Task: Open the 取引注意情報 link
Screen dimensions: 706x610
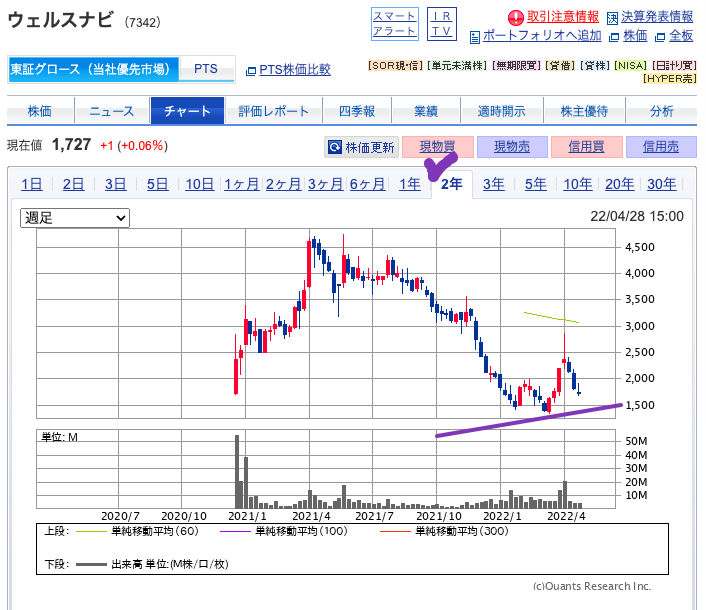Action: [x=563, y=17]
